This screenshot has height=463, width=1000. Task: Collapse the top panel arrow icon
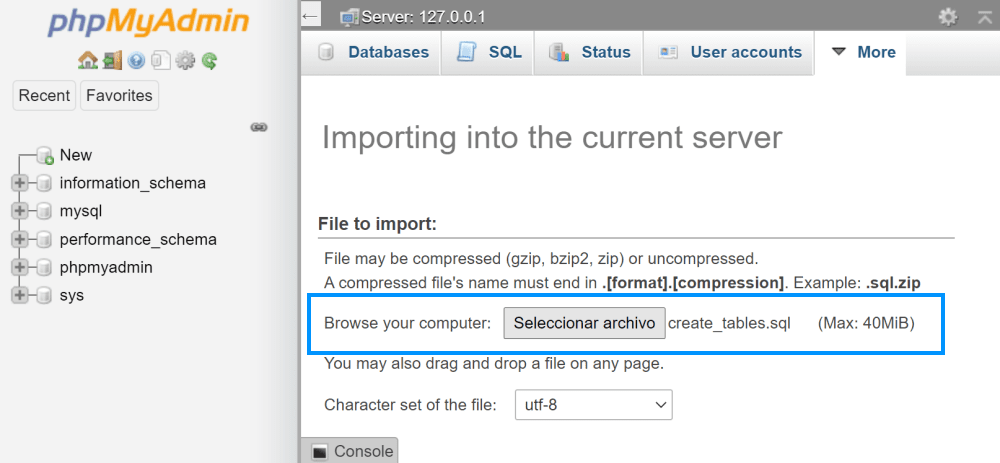point(984,17)
